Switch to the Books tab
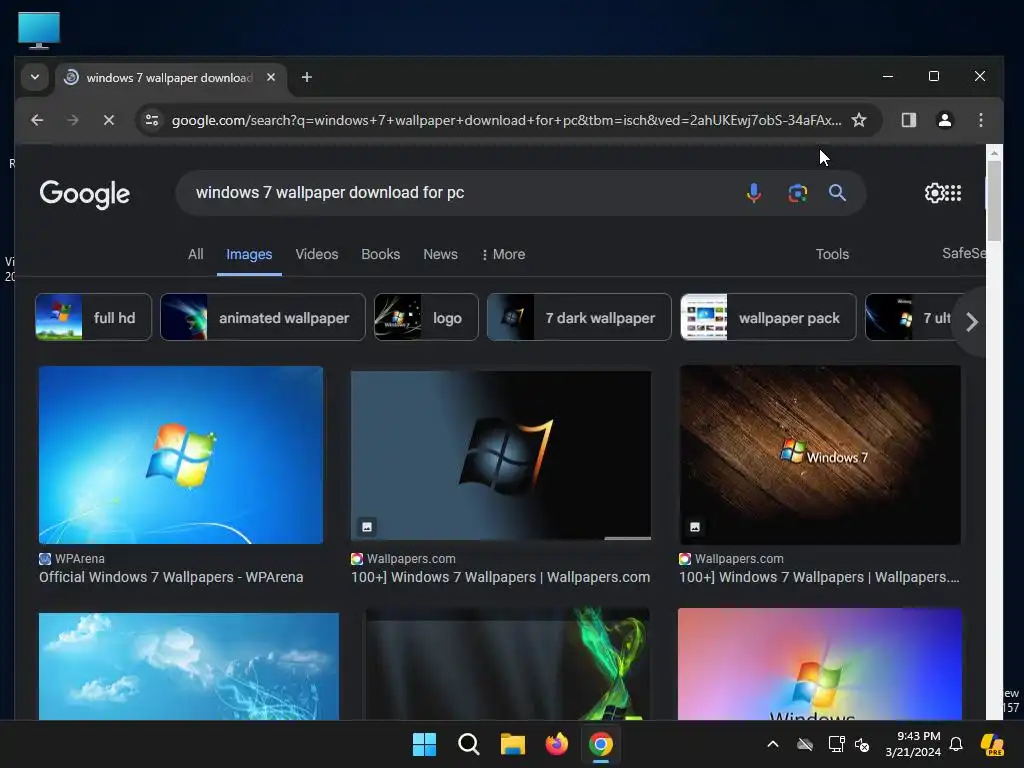The height and width of the screenshot is (768, 1024). (380, 254)
